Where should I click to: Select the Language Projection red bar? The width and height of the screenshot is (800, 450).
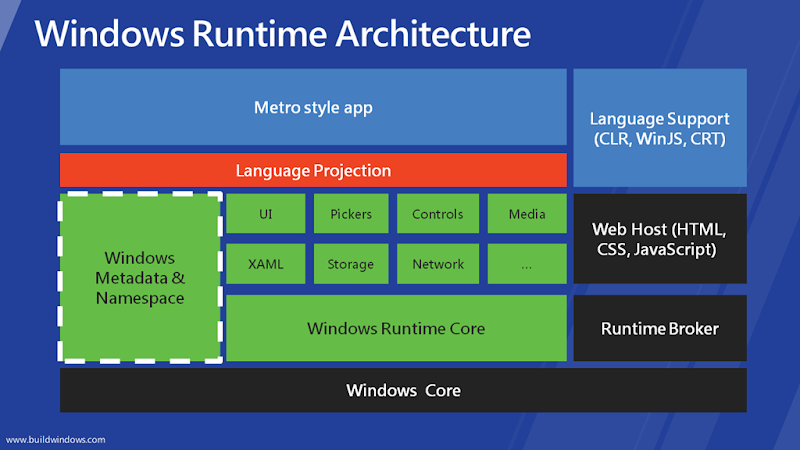313,170
